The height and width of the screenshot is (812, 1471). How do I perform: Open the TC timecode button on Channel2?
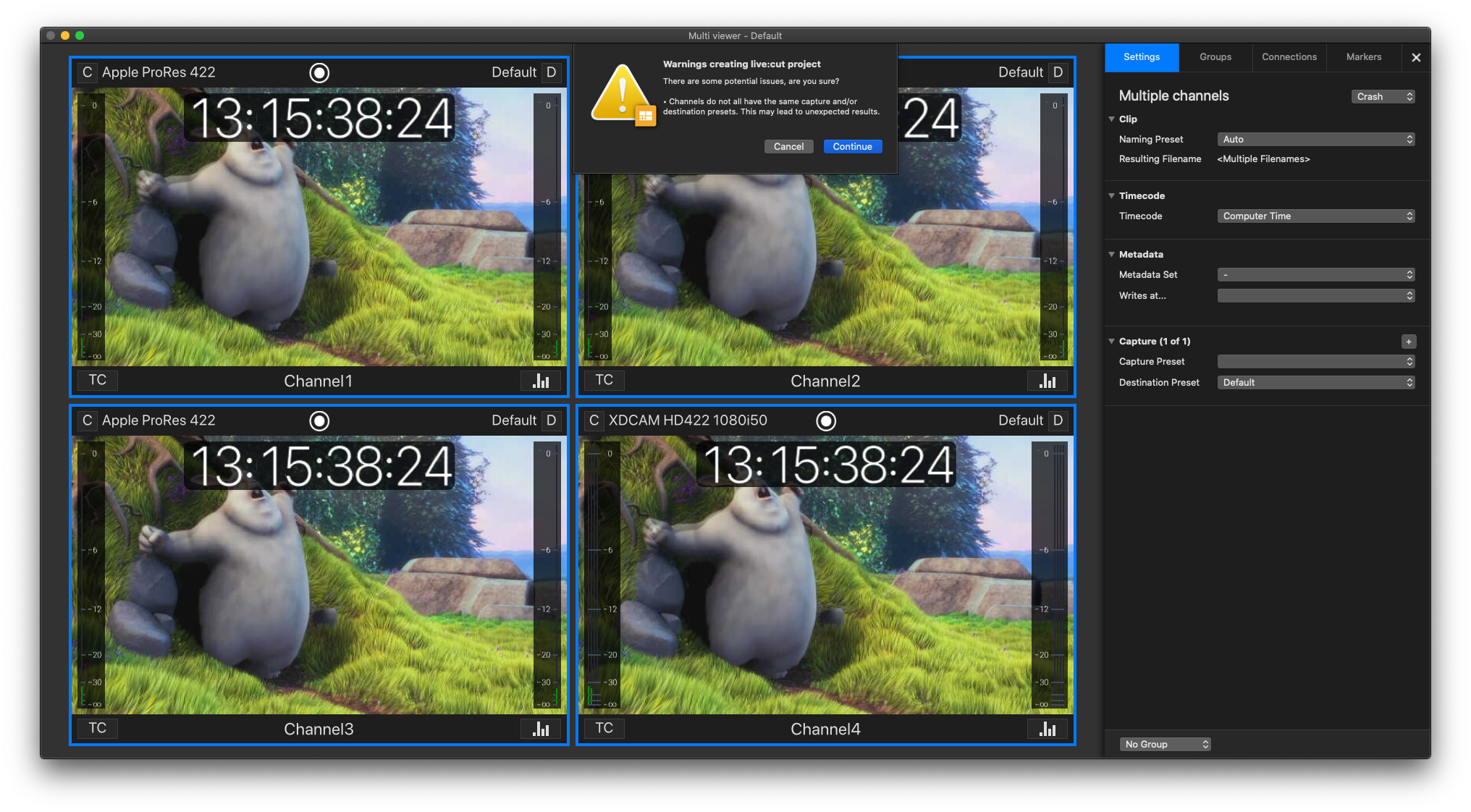tap(604, 381)
